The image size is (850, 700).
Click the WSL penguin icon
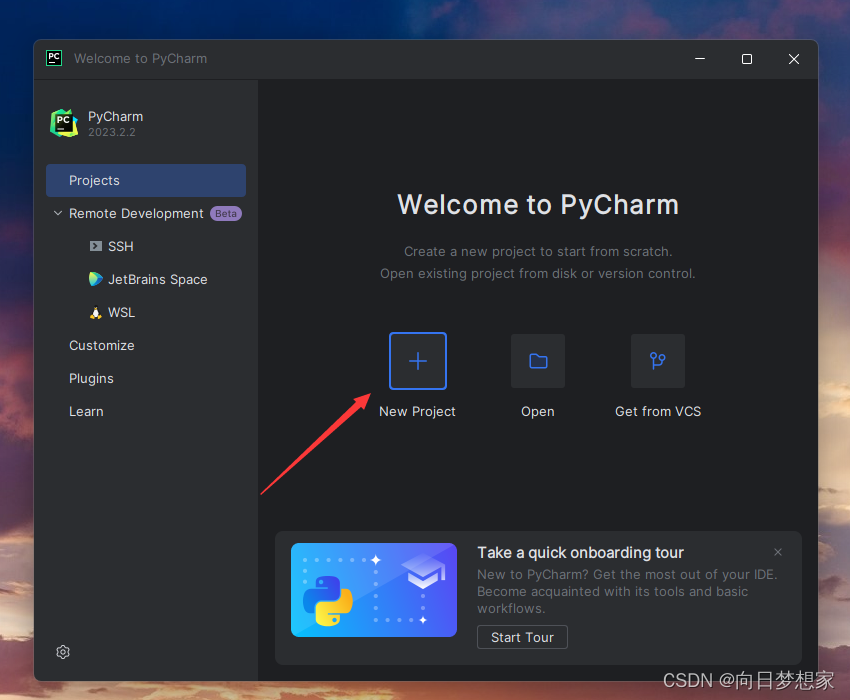pos(95,312)
